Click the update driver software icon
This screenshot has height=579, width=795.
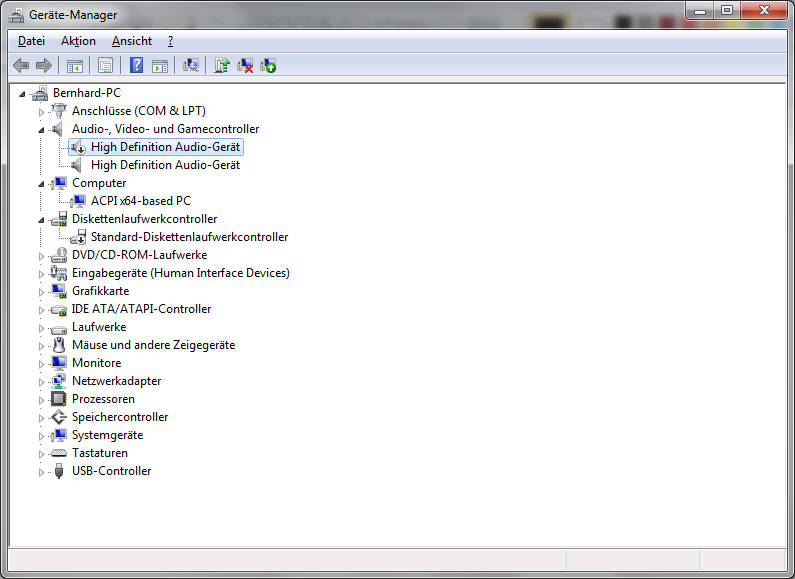(222, 65)
